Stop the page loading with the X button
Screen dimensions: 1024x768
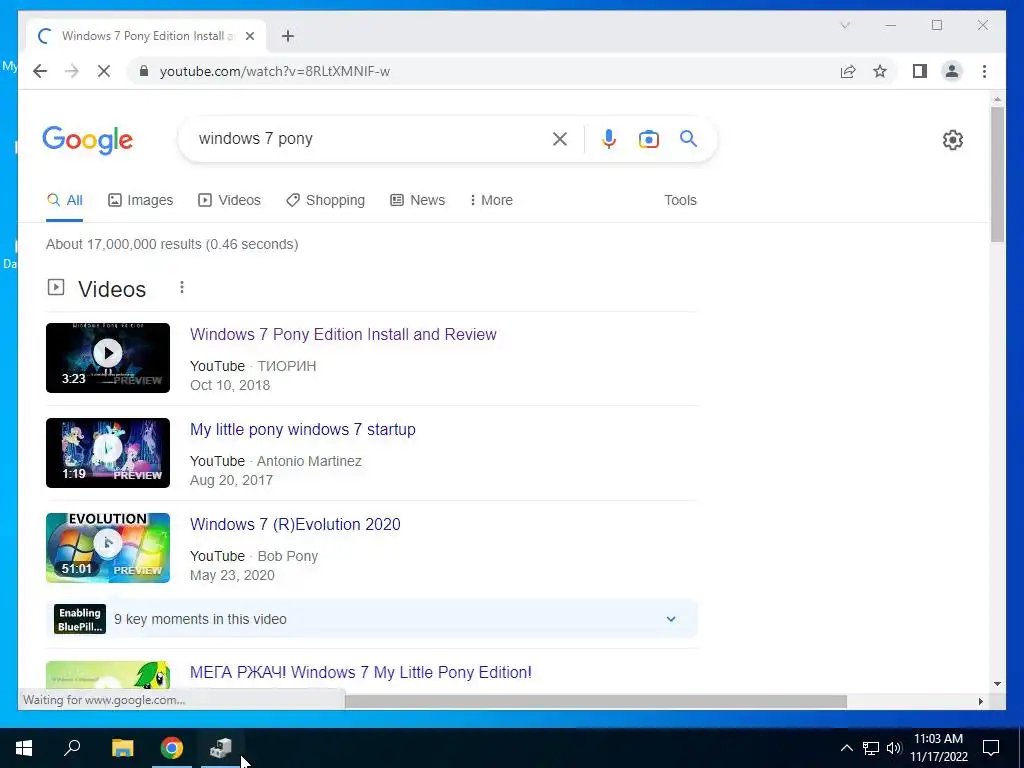coord(104,71)
